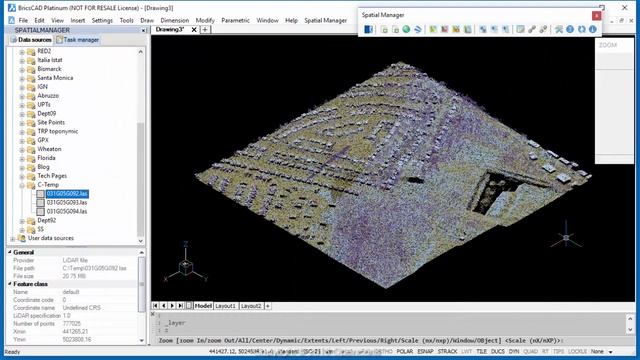Click the circular arrows refresh icon
The image size is (640, 360).
click(x=582, y=29)
